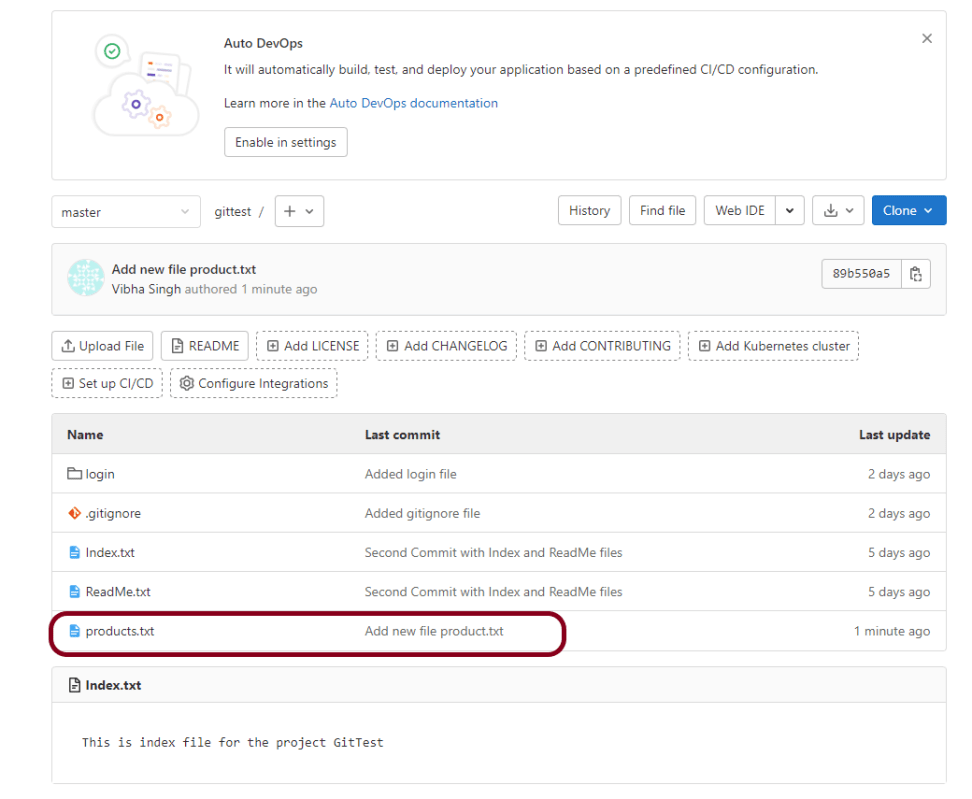Click Enable in settings button
The height and width of the screenshot is (799, 972).
coord(285,142)
